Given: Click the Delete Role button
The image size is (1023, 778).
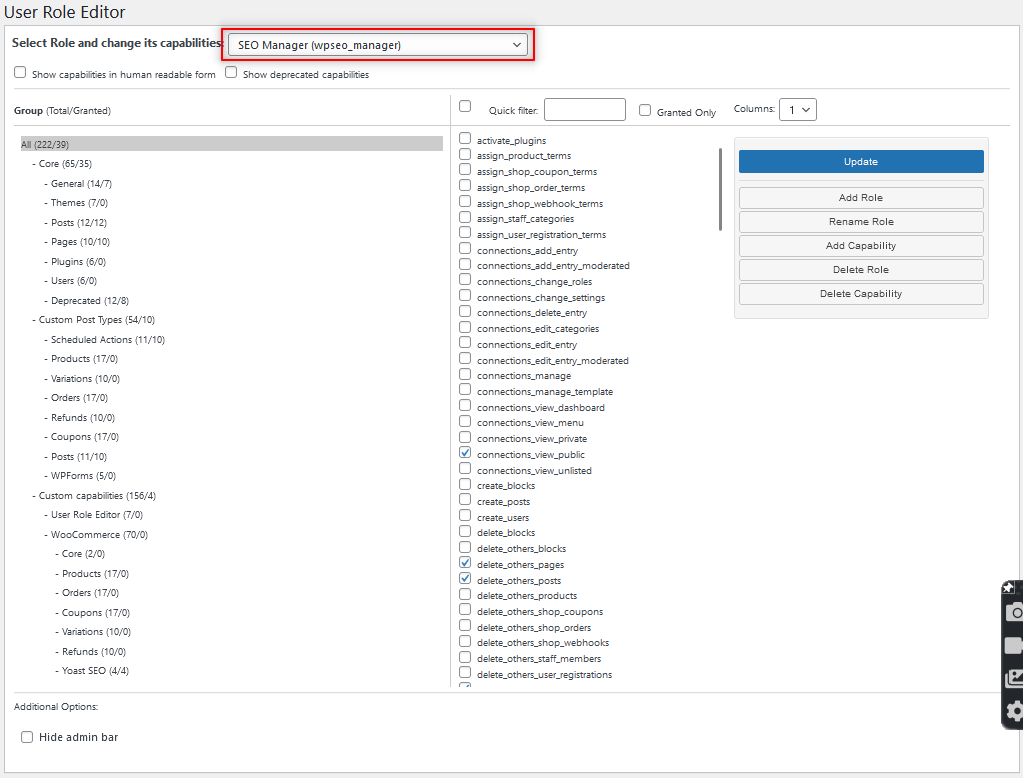Looking at the screenshot, I should [x=861, y=270].
